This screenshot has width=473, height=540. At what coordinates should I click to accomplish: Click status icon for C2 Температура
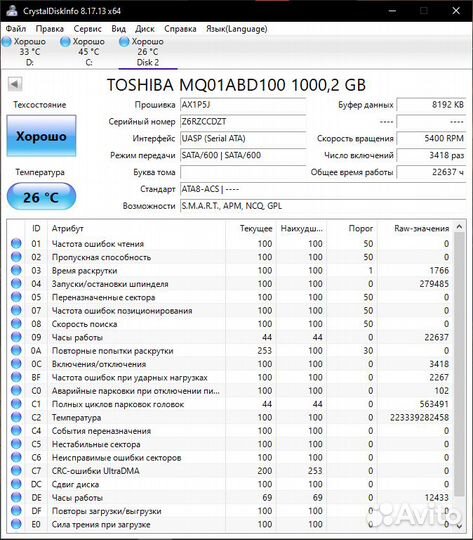tap(16, 417)
